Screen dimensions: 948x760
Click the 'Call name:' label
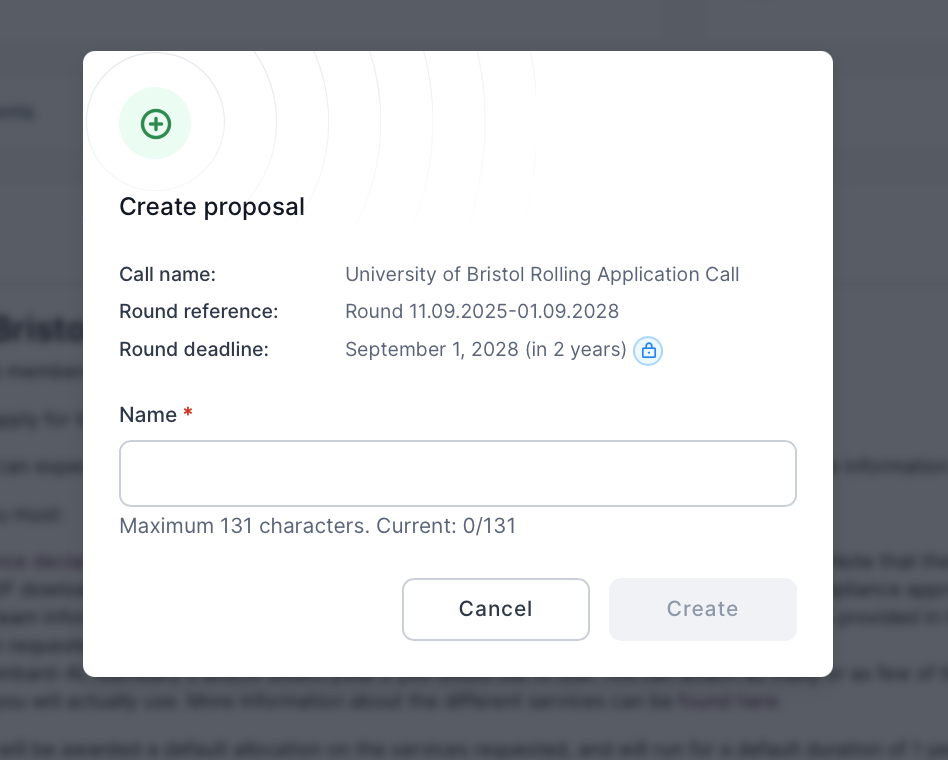click(x=167, y=274)
